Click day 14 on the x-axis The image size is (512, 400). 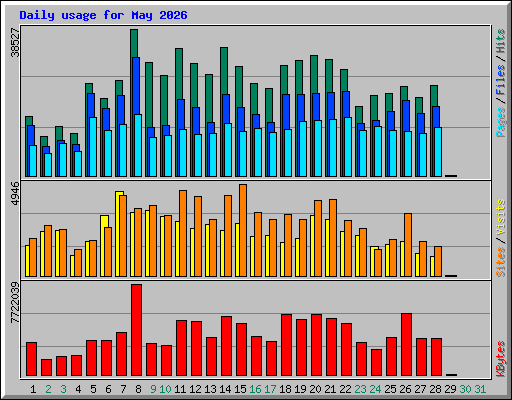tap(225, 389)
